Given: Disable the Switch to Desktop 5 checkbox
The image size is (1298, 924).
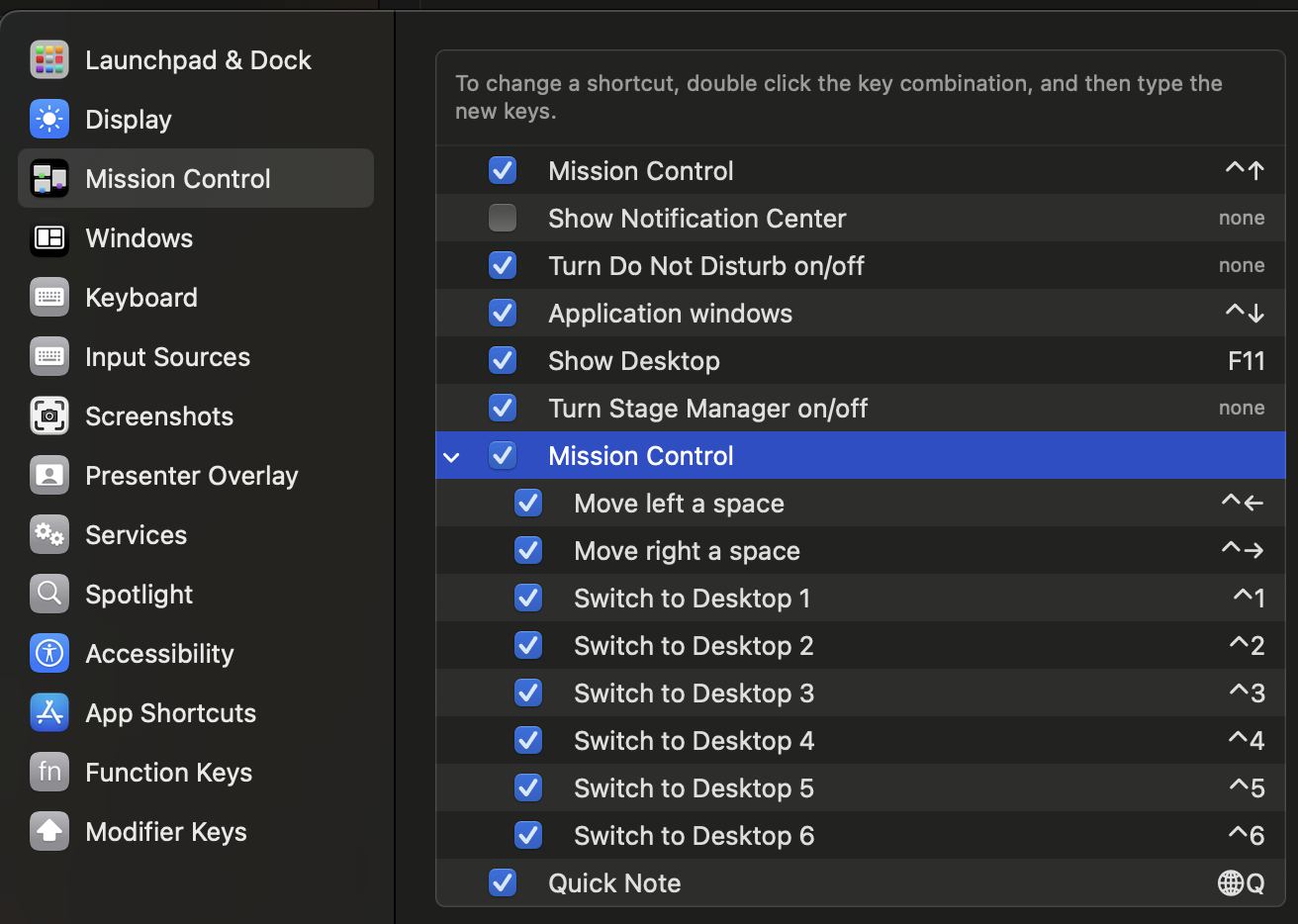Looking at the screenshot, I should [x=528, y=787].
